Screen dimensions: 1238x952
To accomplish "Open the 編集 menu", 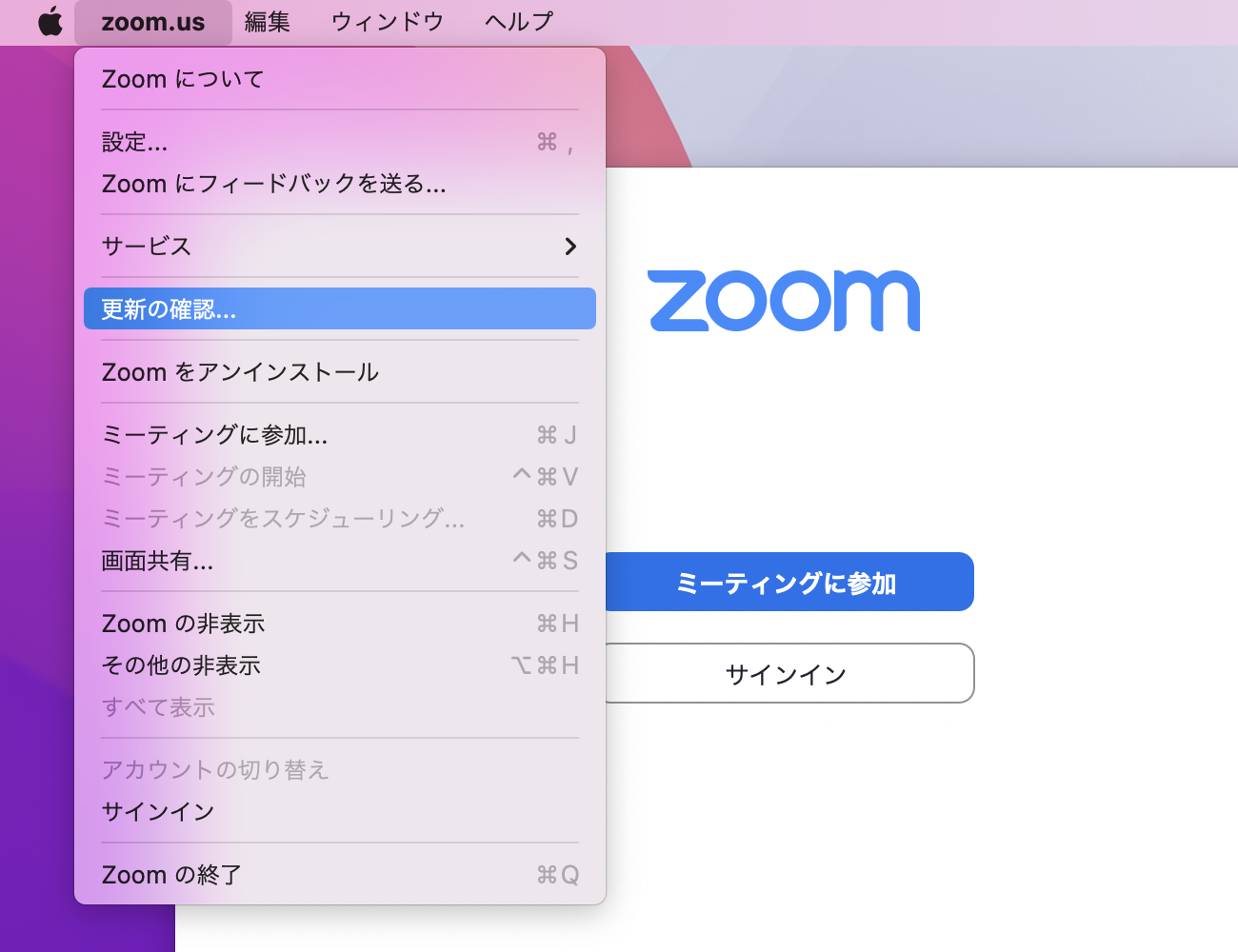I will click(x=268, y=22).
